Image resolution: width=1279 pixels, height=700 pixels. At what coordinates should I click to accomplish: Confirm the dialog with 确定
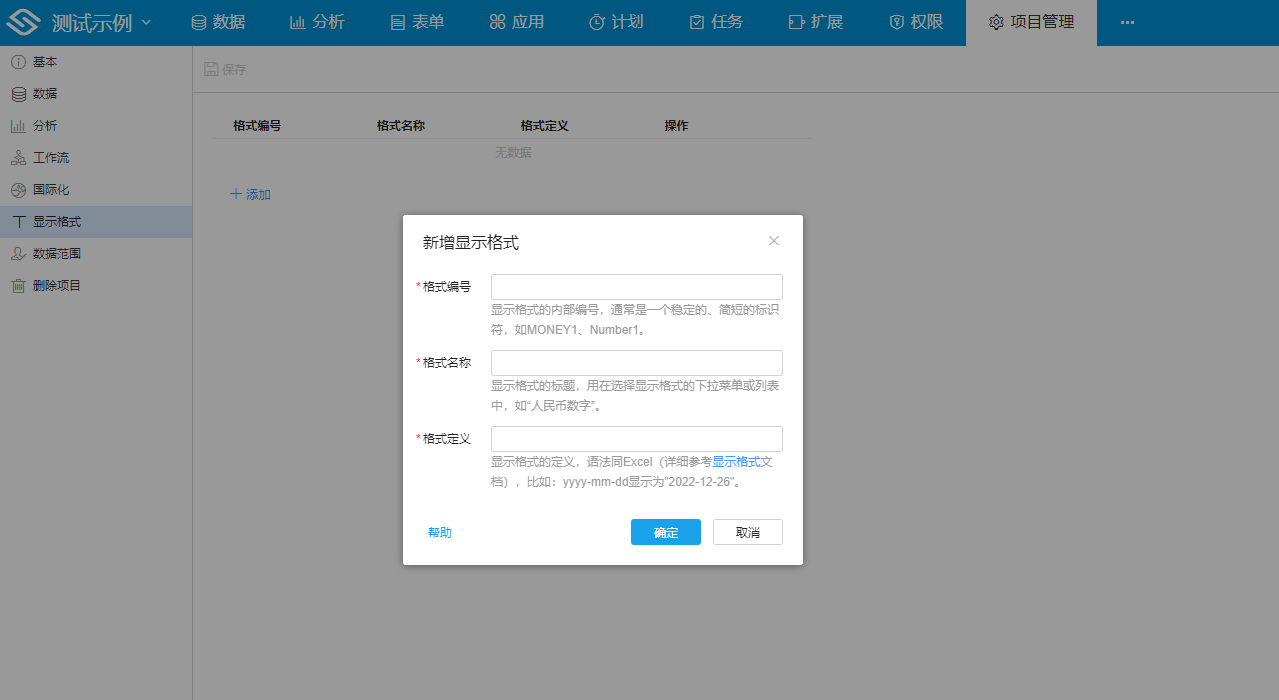point(665,531)
